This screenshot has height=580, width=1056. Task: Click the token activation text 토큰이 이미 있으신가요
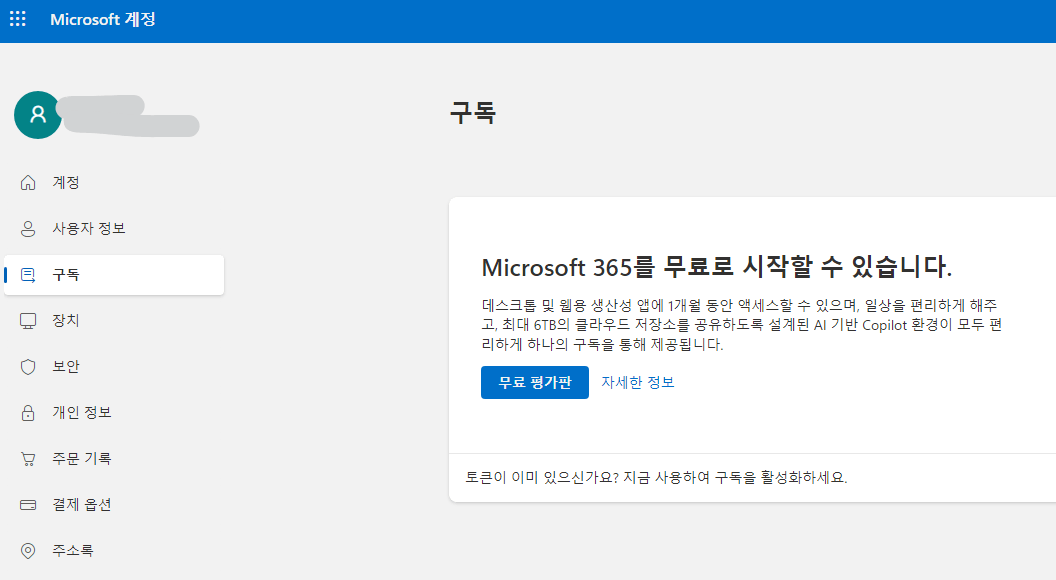point(656,478)
